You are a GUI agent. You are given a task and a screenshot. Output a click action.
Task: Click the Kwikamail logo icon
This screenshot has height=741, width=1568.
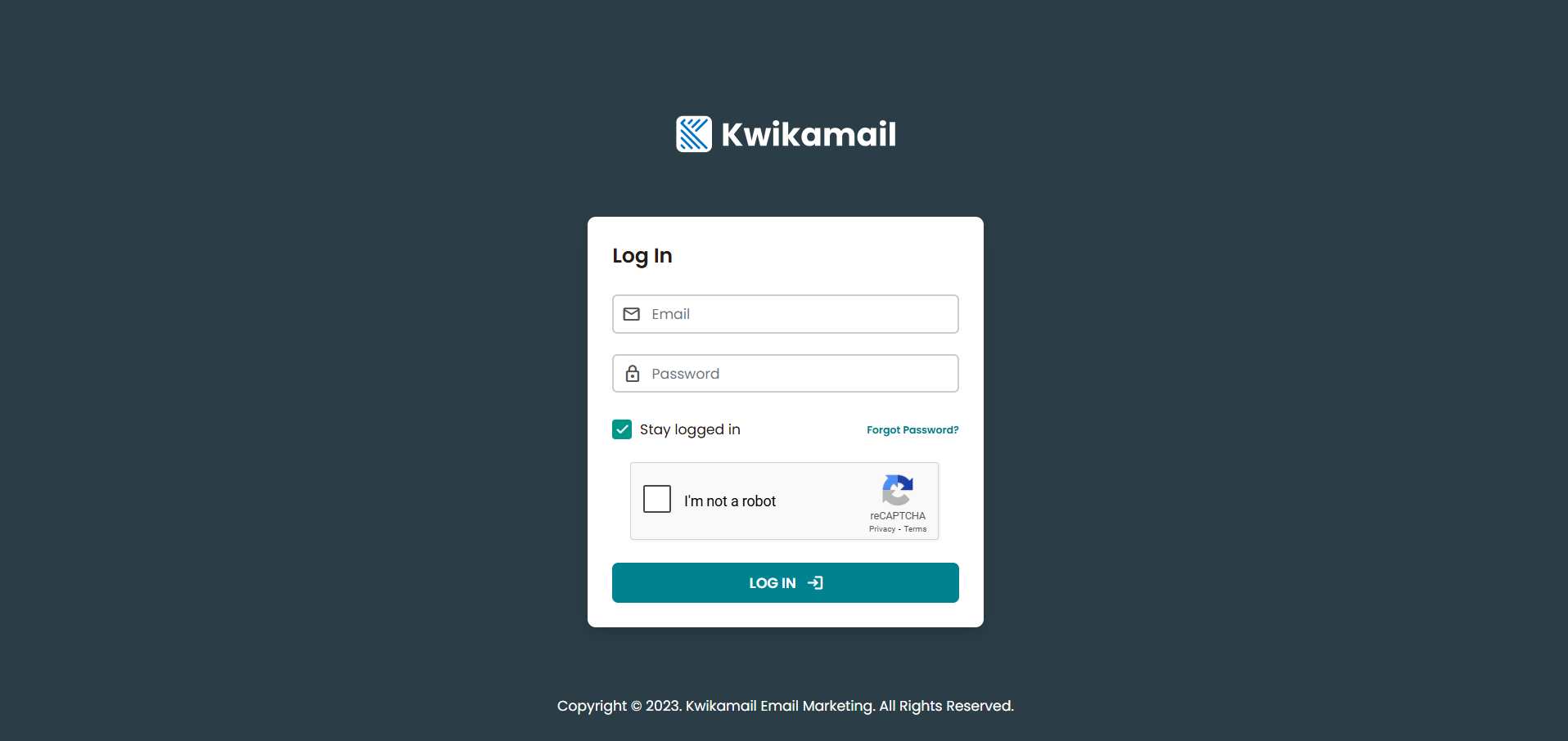point(694,134)
